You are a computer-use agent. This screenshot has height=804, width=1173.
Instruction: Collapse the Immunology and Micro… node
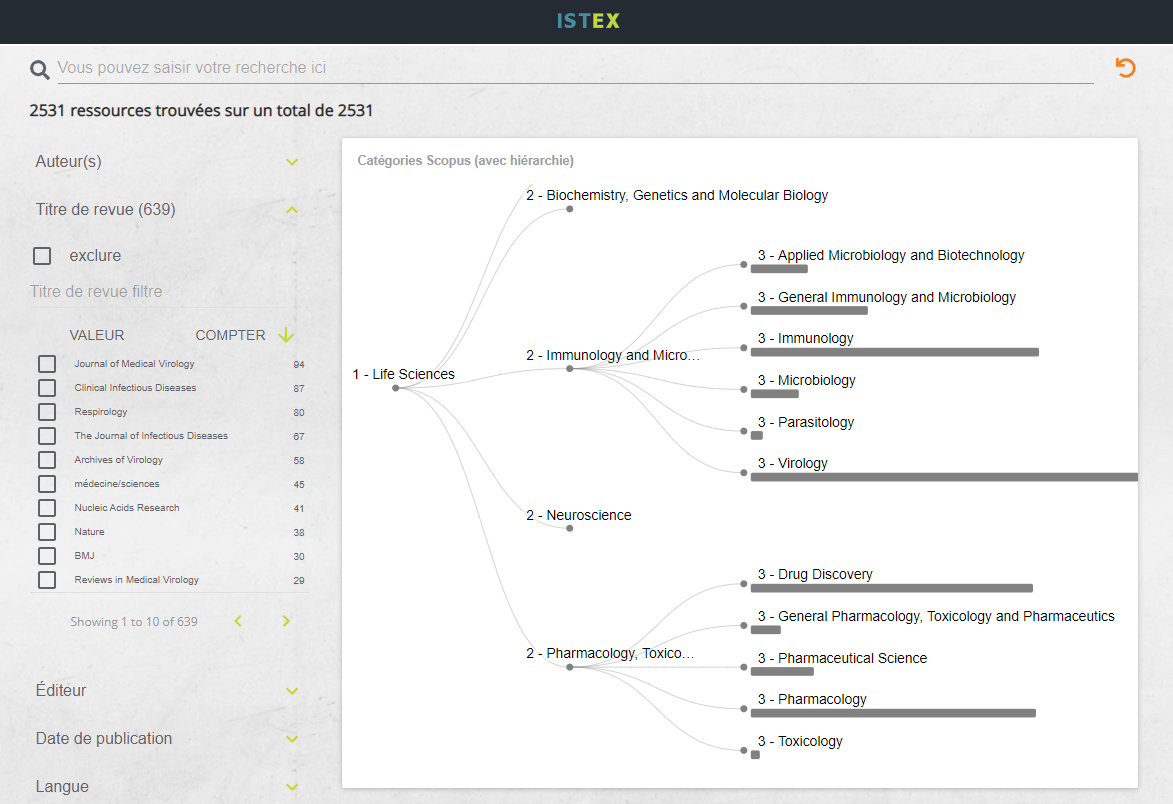point(569,368)
